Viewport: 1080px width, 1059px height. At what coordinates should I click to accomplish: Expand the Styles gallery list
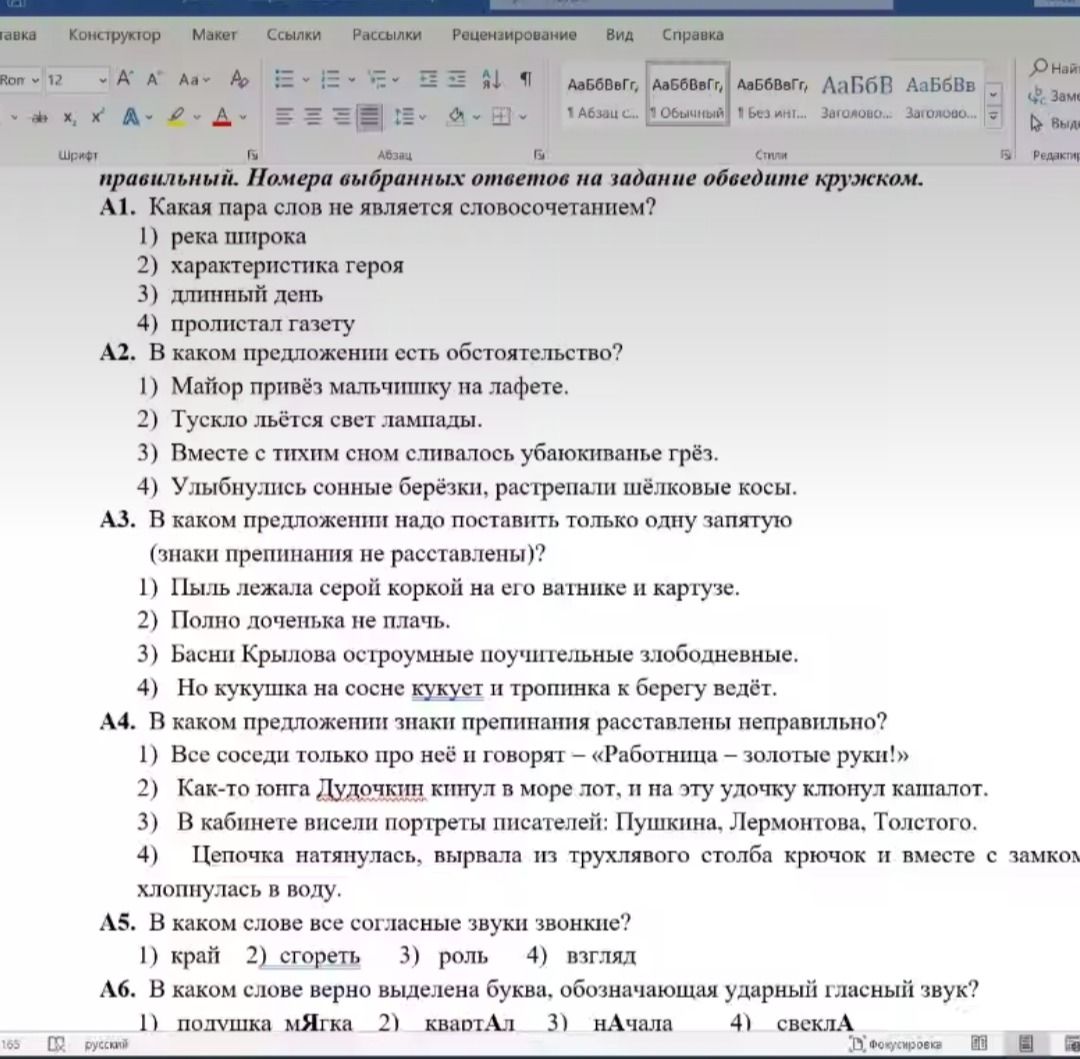[x=993, y=116]
